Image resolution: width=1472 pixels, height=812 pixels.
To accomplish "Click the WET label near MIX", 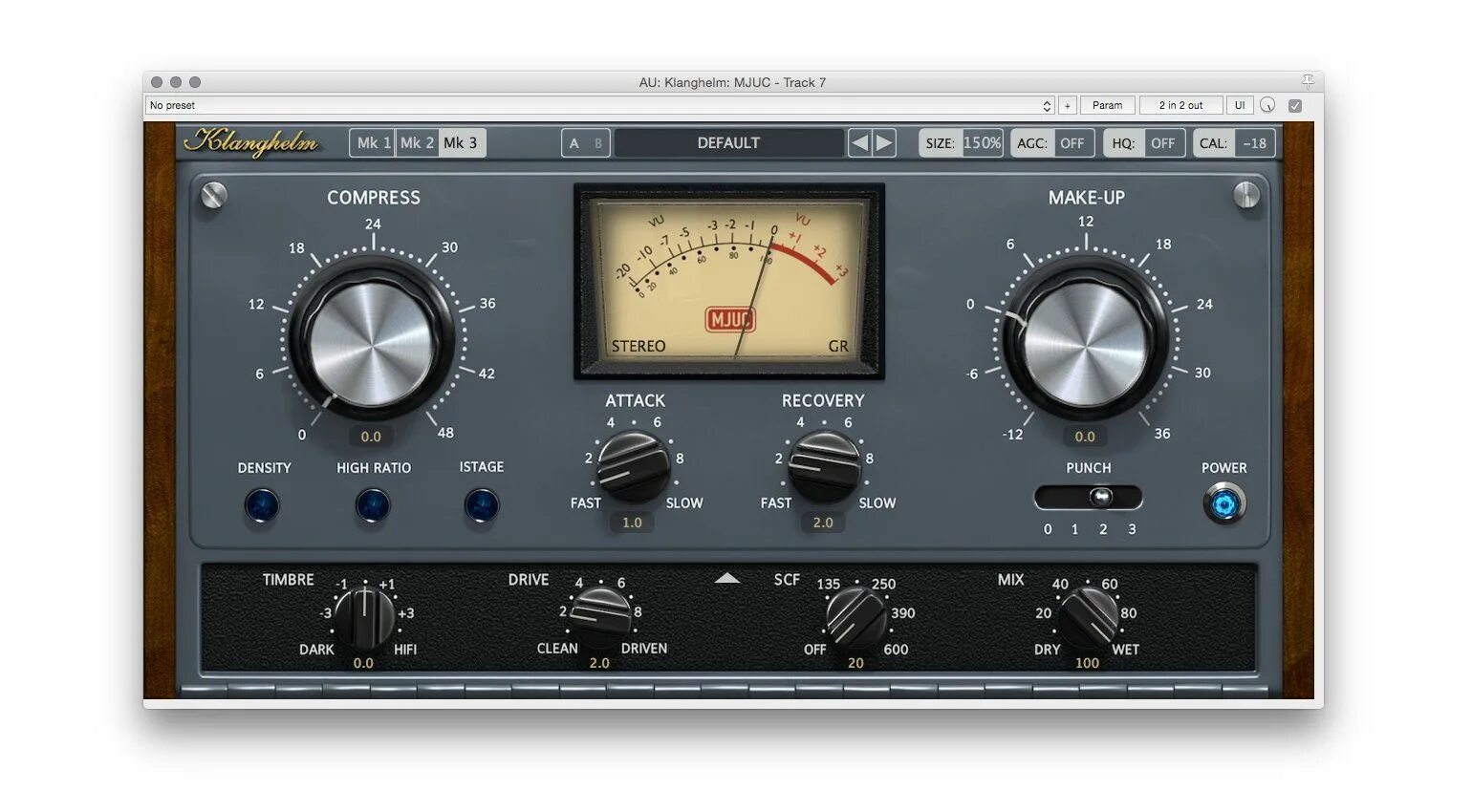I will pos(1125,650).
